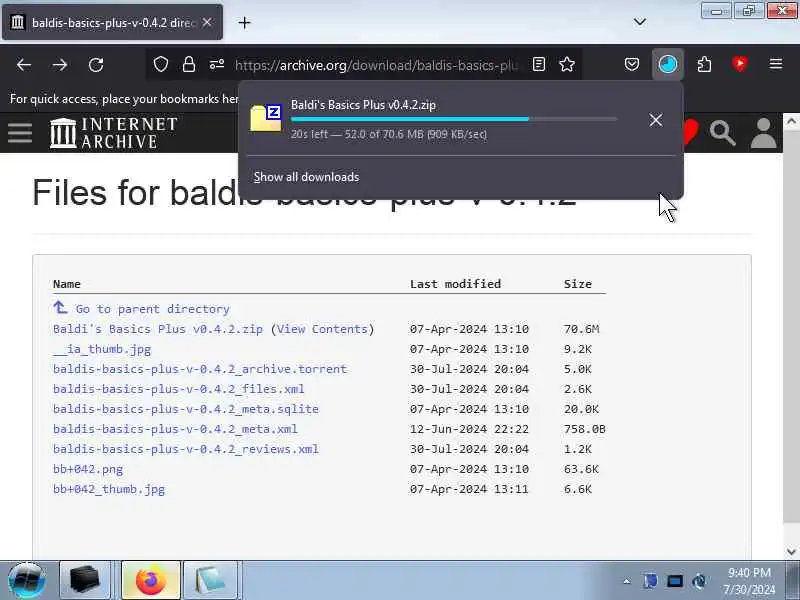This screenshot has height=600, width=800.
Task: Toggle the downloads progress toolbar button
Action: point(668,64)
